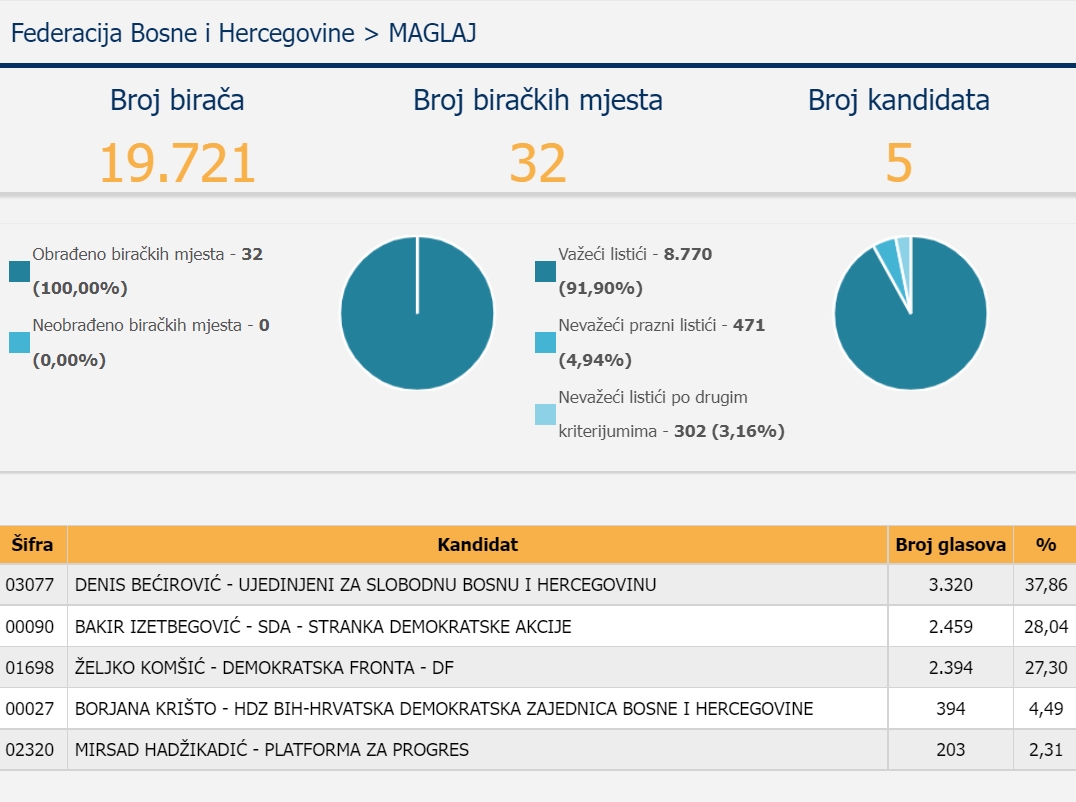Sort by the Kandidat column header
Viewport: 1076px width, 802px height.
(x=477, y=545)
